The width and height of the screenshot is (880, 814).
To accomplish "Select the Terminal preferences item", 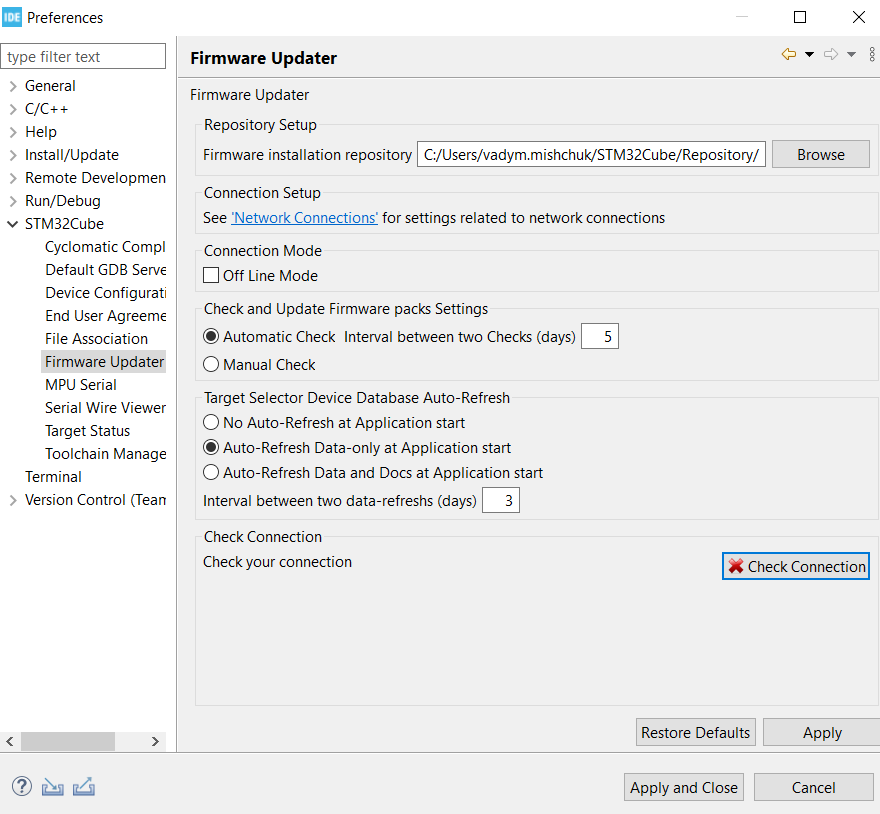I will 53,477.
